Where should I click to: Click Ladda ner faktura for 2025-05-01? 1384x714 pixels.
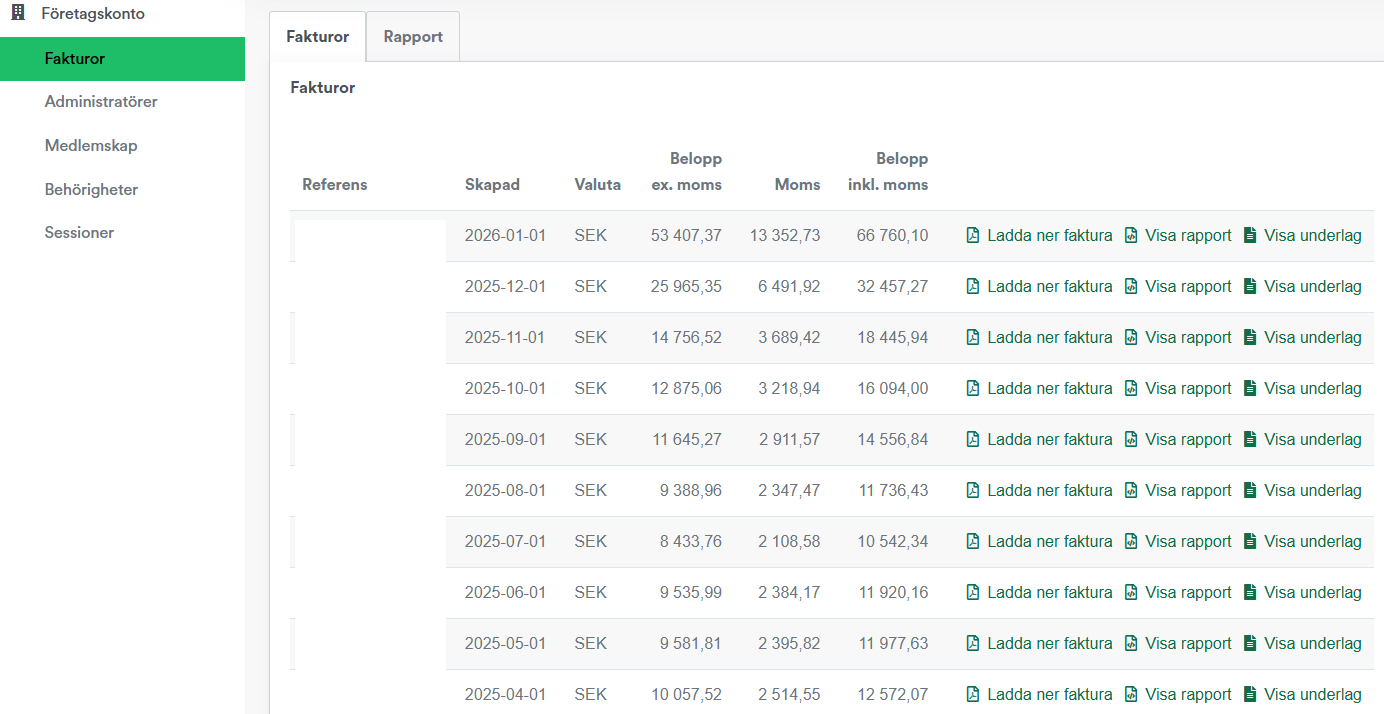coord(1049,644)
